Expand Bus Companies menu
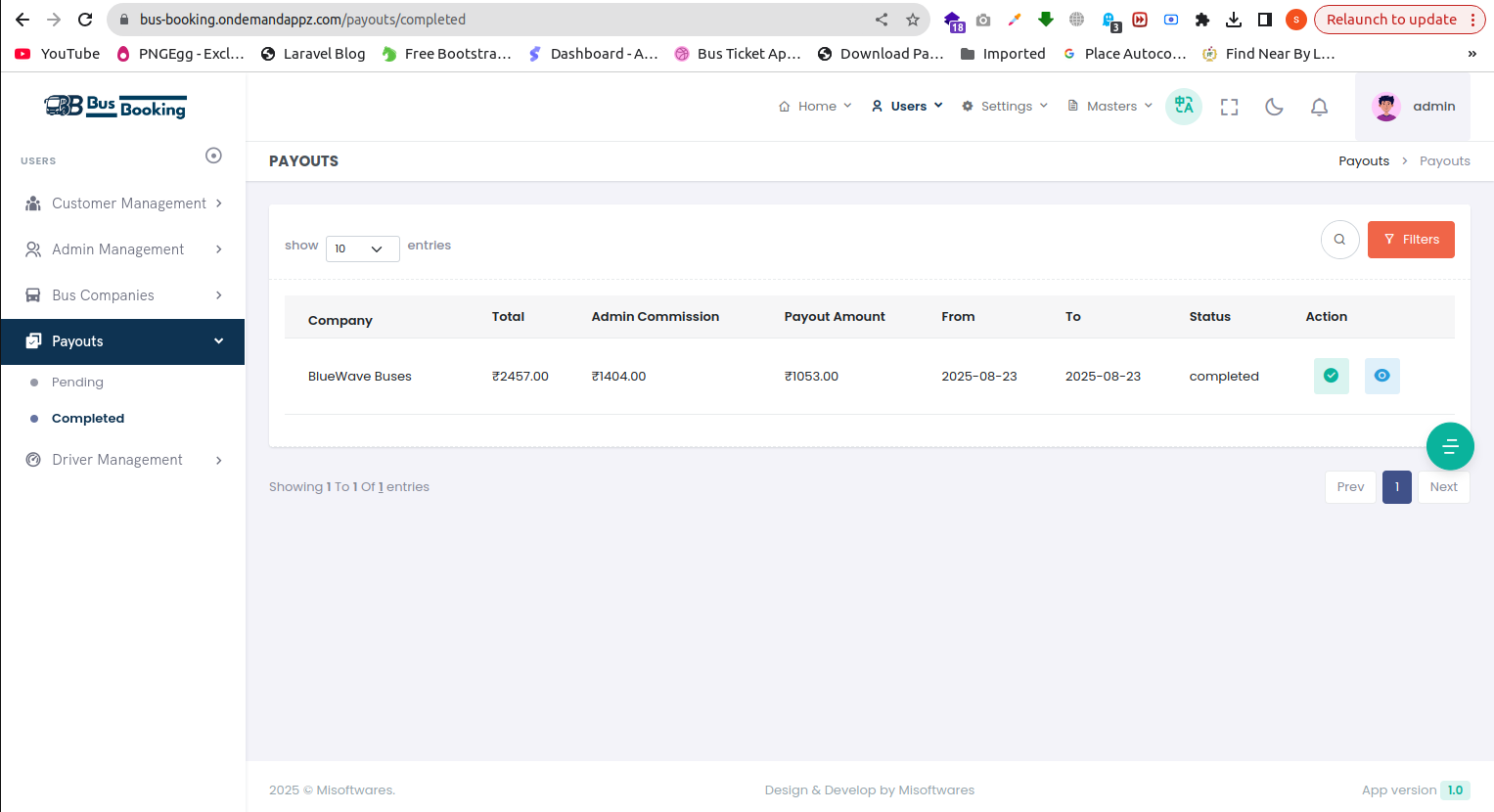This screenshot has width=1494, height=812. 122,295
